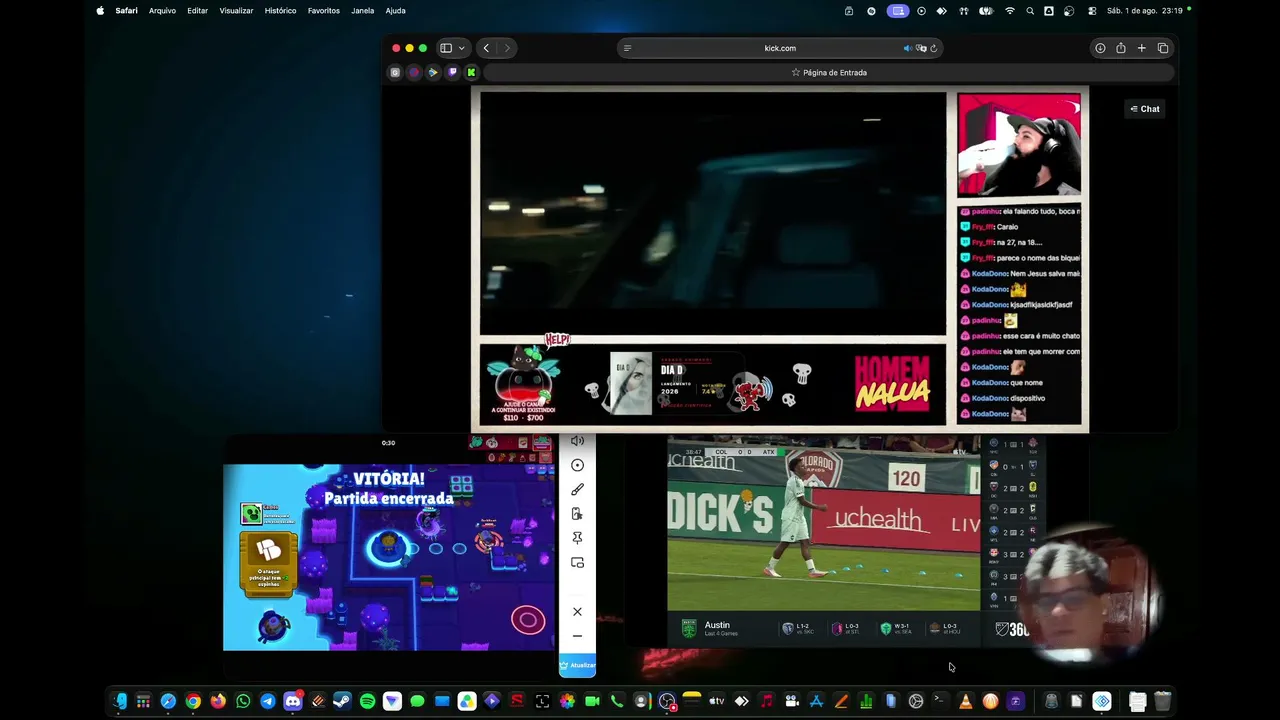This screenshot has height=720, width=1280.
Task: Open the Trash in the Dock
Action: (1162, 701)
